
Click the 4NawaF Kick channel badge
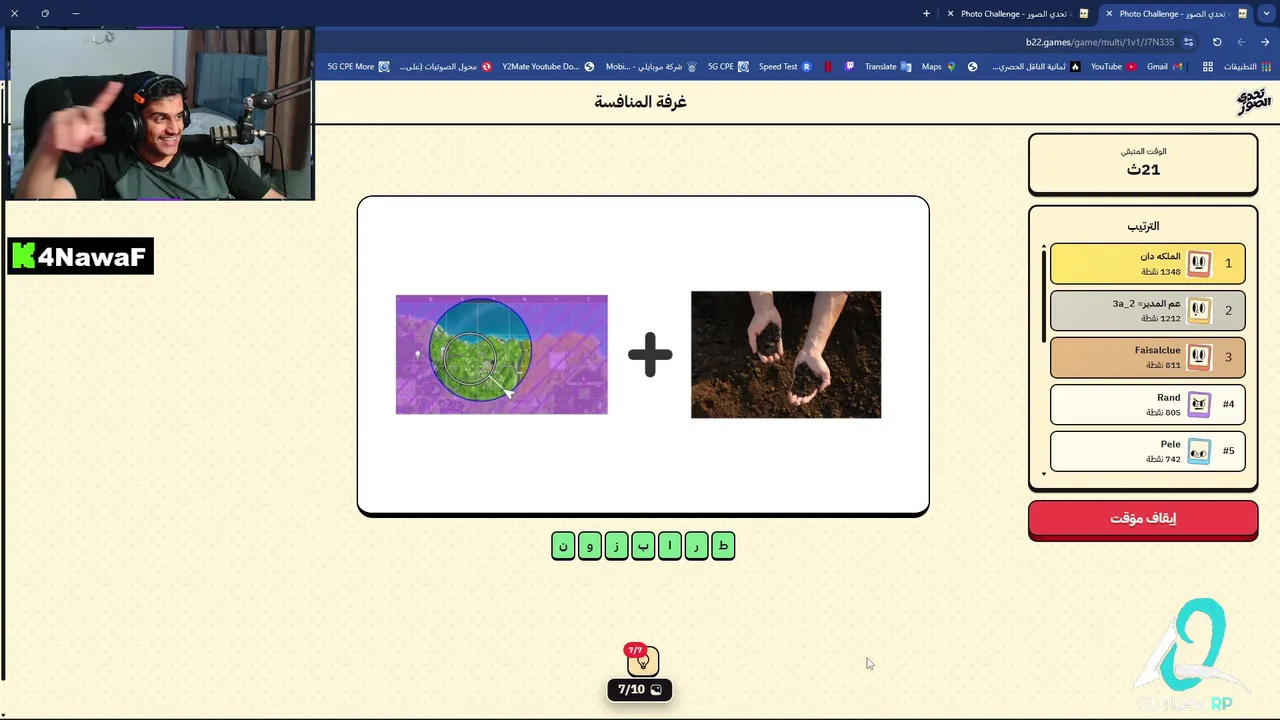pyautogui.click(x=80, y=257)
